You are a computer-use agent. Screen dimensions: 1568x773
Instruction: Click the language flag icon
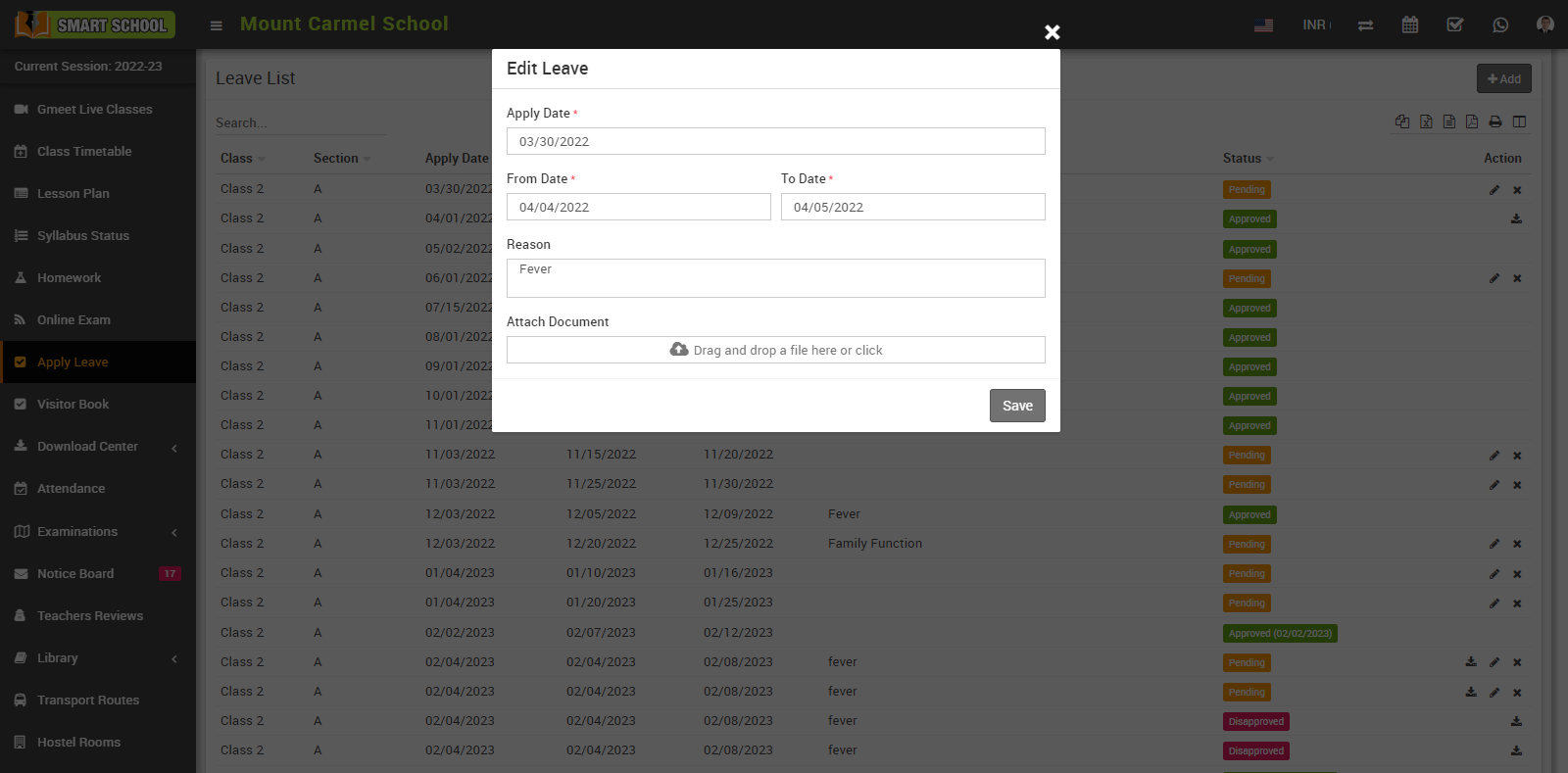(1264, 24)
